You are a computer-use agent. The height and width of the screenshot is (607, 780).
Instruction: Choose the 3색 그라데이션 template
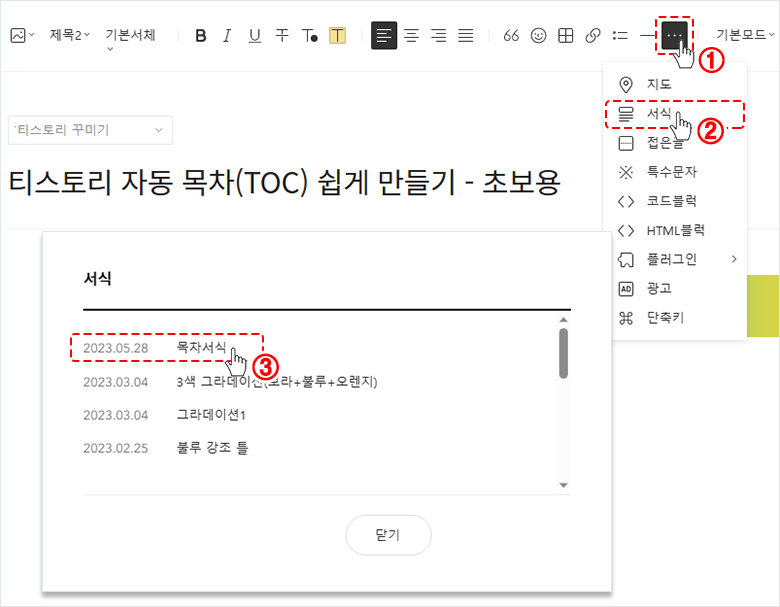[277, 382]
